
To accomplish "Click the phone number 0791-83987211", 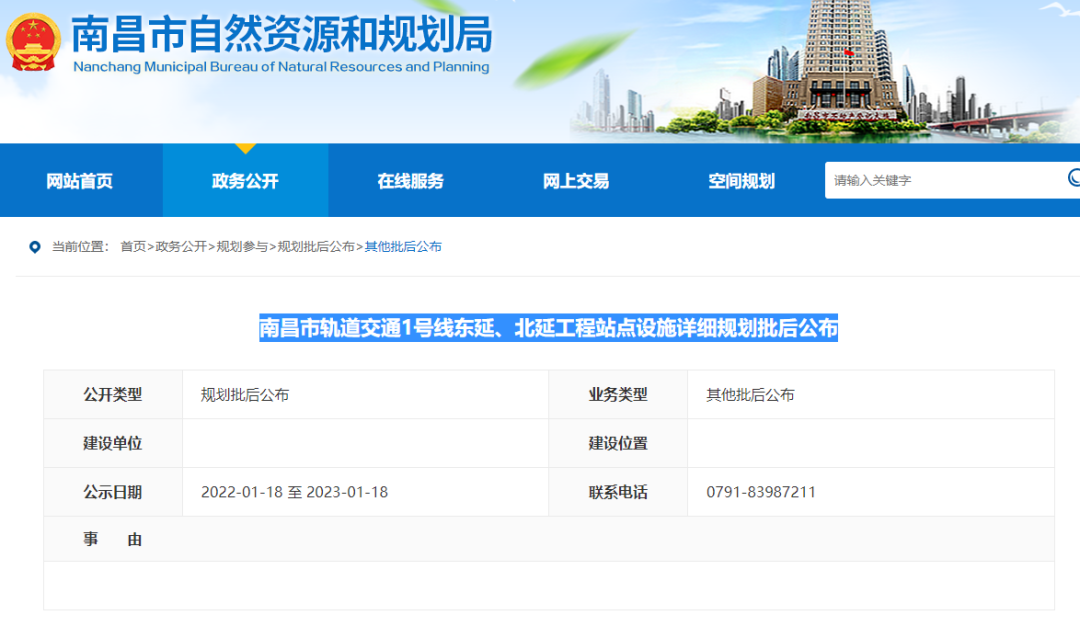I will pyautogui.click(x=760, y=492).
